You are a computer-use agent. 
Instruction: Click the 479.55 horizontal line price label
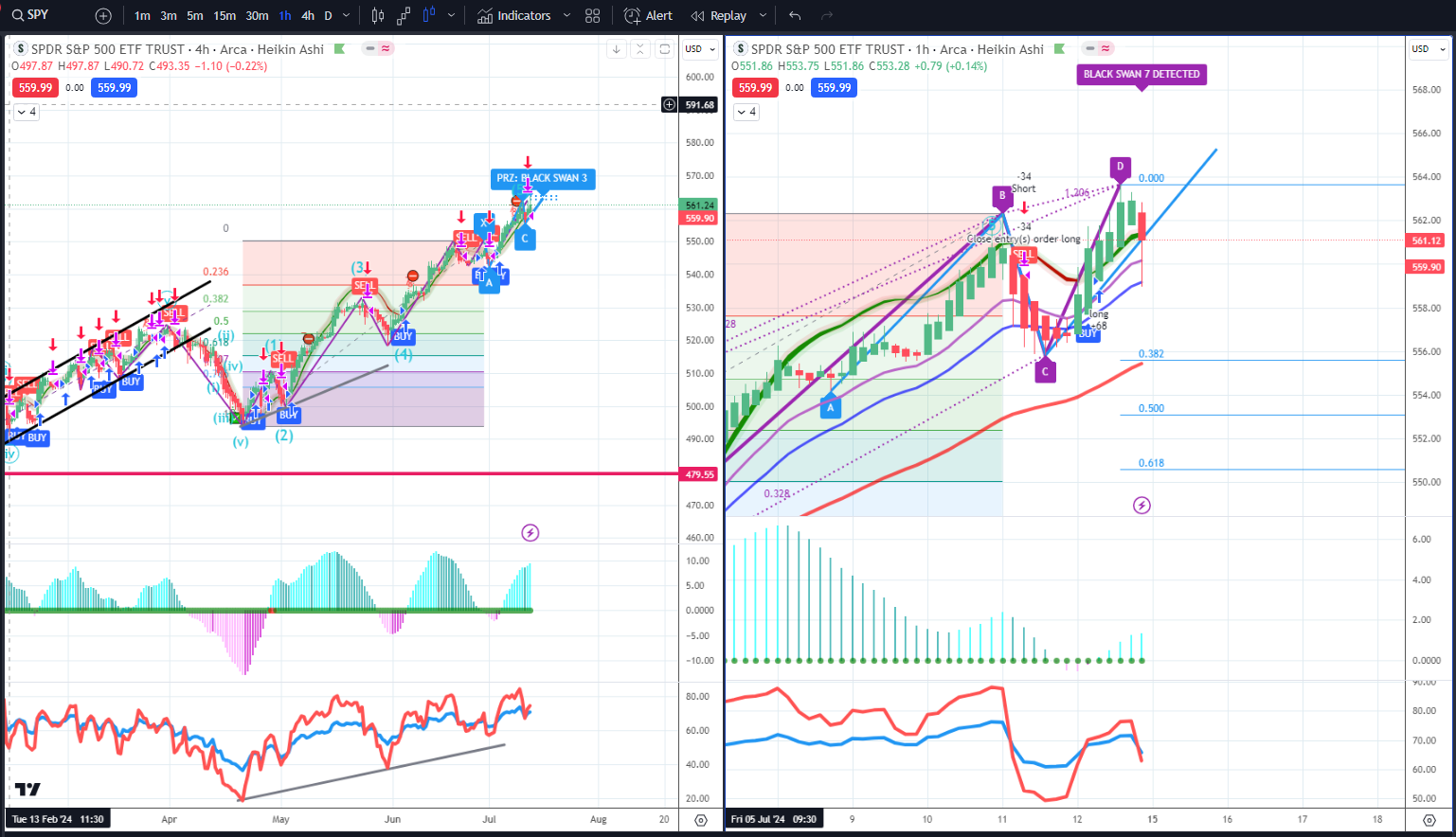700,474
